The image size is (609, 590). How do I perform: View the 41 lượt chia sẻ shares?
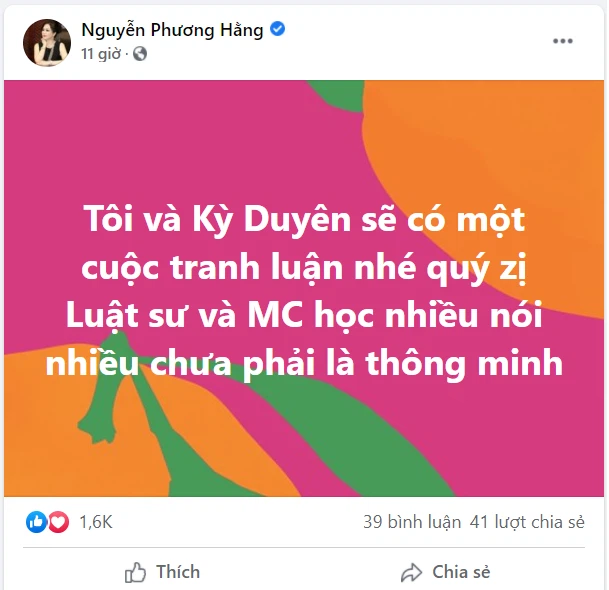[527, 522]
